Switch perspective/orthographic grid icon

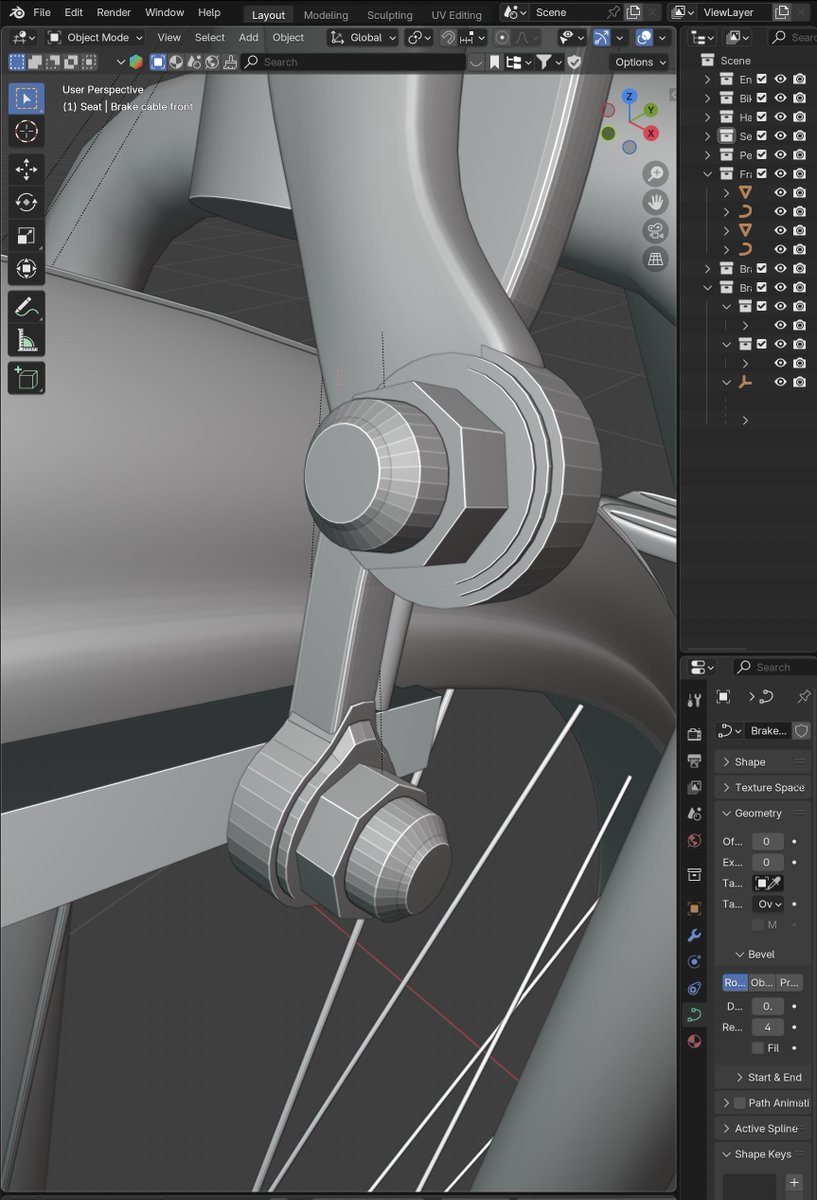click(x=656, y=260)
